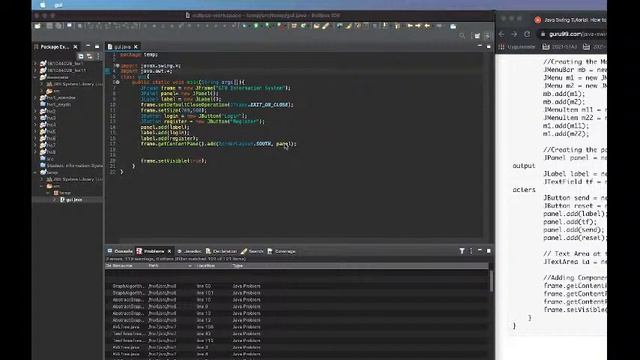The width and height of the screenshot is (640, 360).
Task: Select the Java Swing Tutorial browser tab
Action: [571, 20]
